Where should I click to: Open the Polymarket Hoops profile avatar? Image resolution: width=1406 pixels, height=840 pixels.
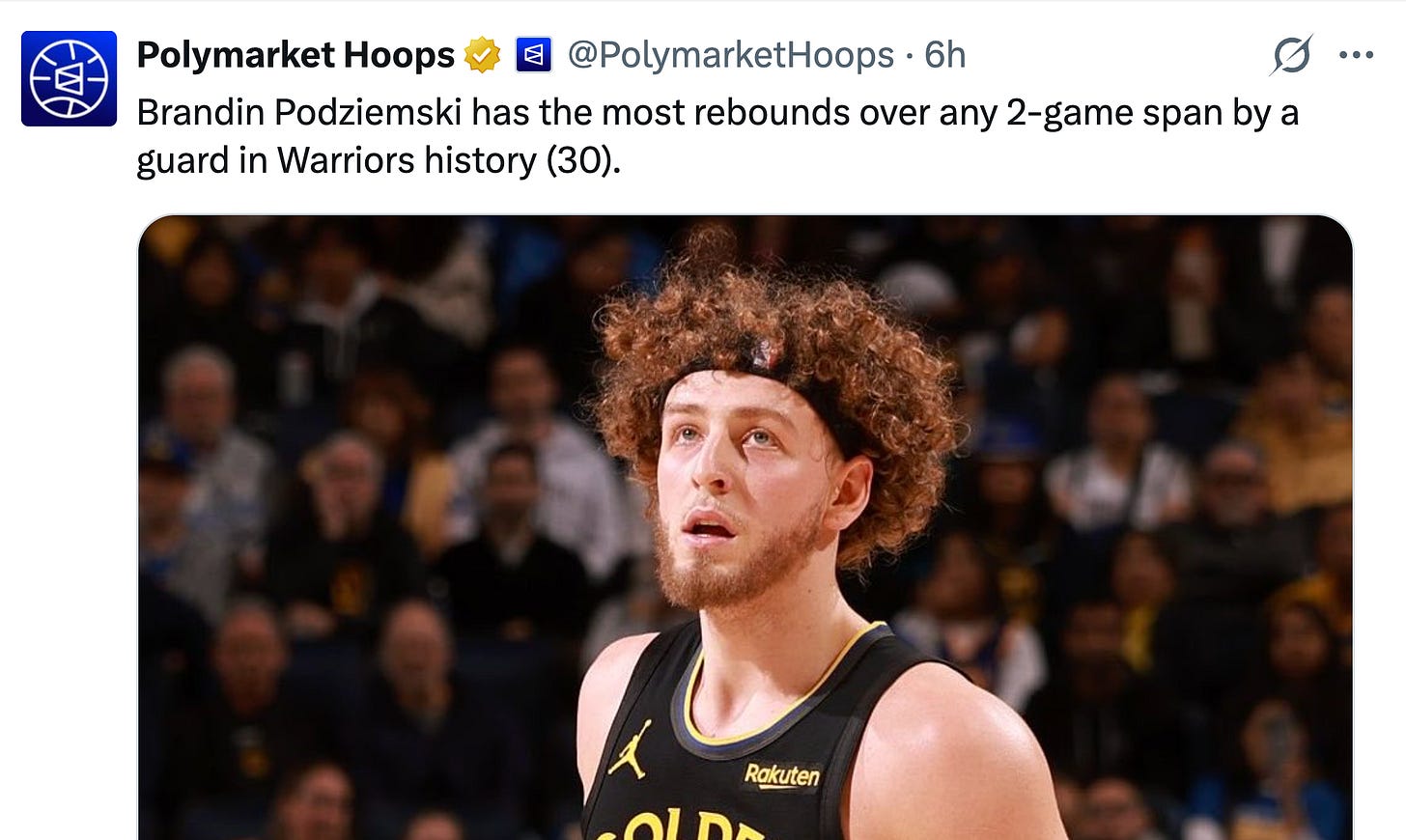69,78
